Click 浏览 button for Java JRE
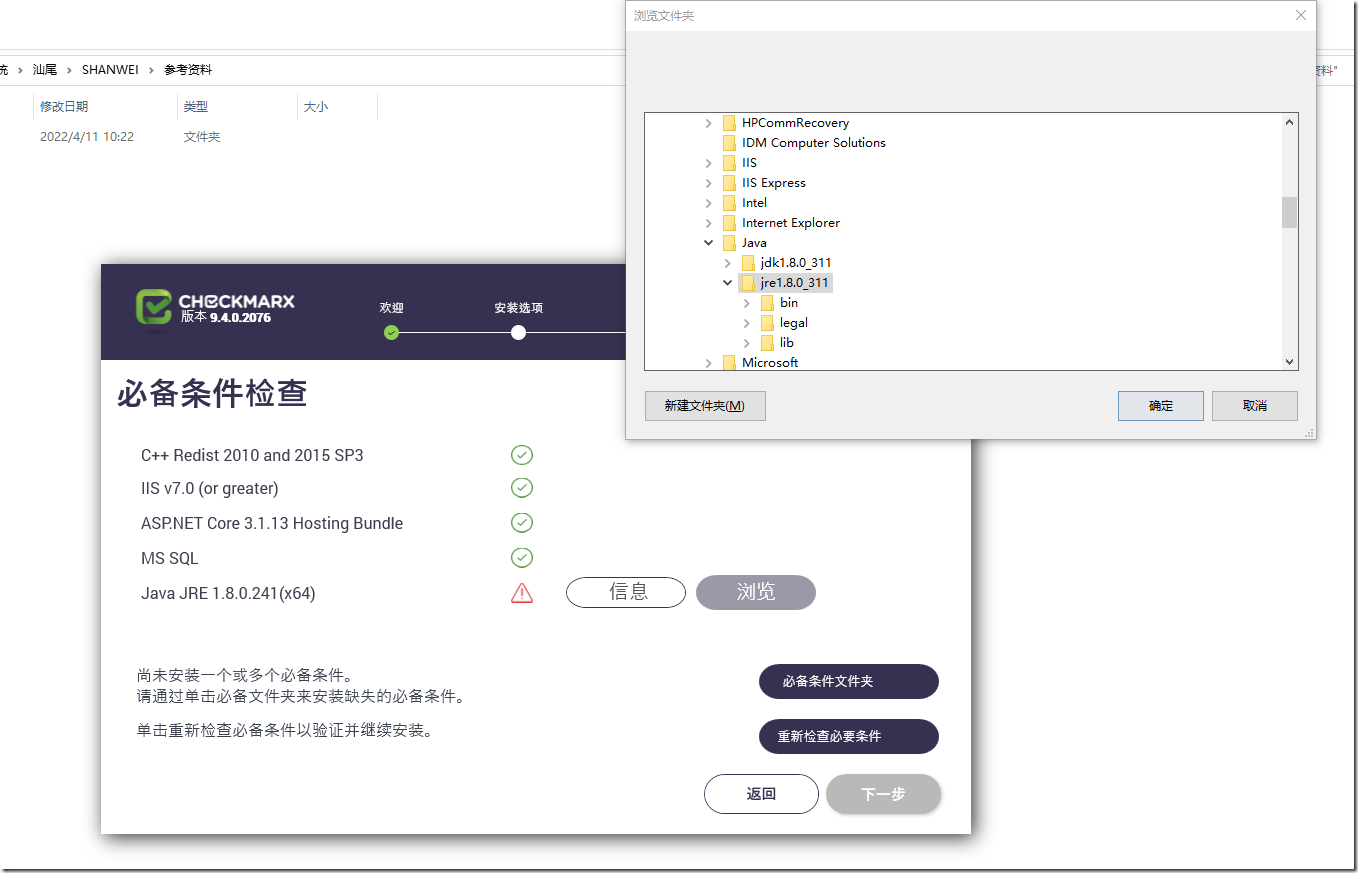The width and height of the screenshot is (1358, 873). coord(756,592)
